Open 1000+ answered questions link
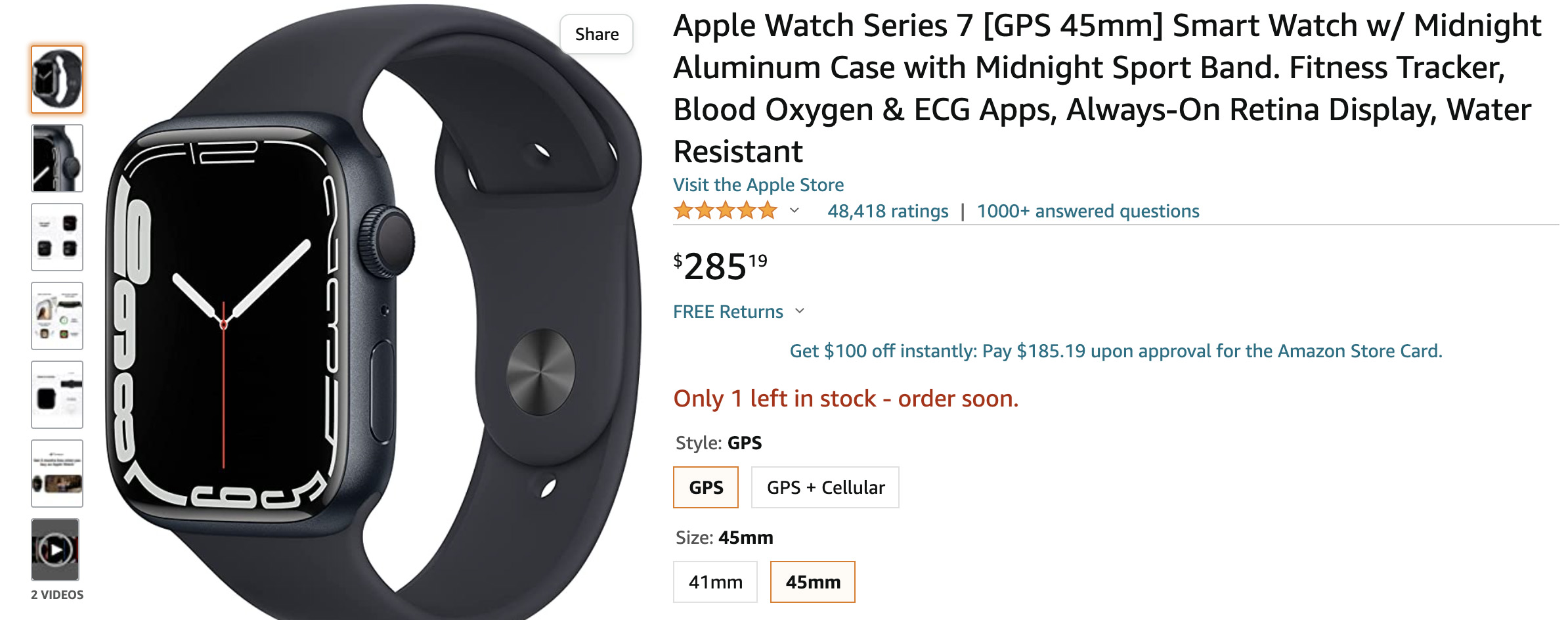The image size is (1568, 620). pos(1088,211)
